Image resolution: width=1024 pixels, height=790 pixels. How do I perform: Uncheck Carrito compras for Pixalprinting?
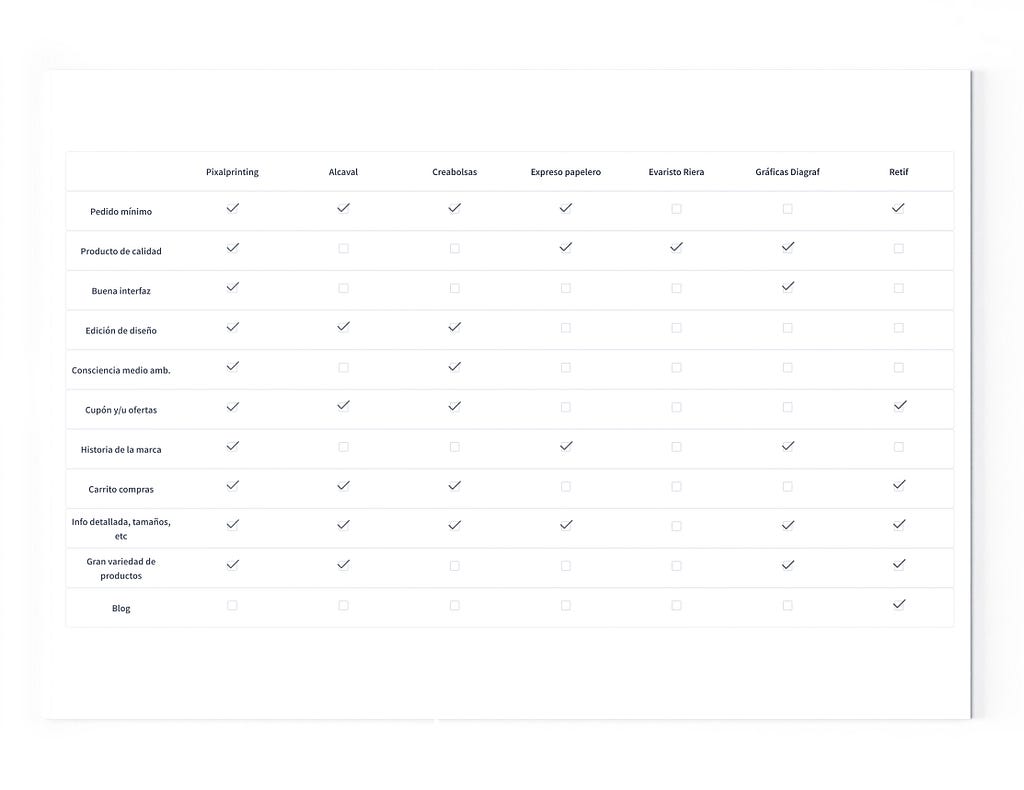point(232,486)
